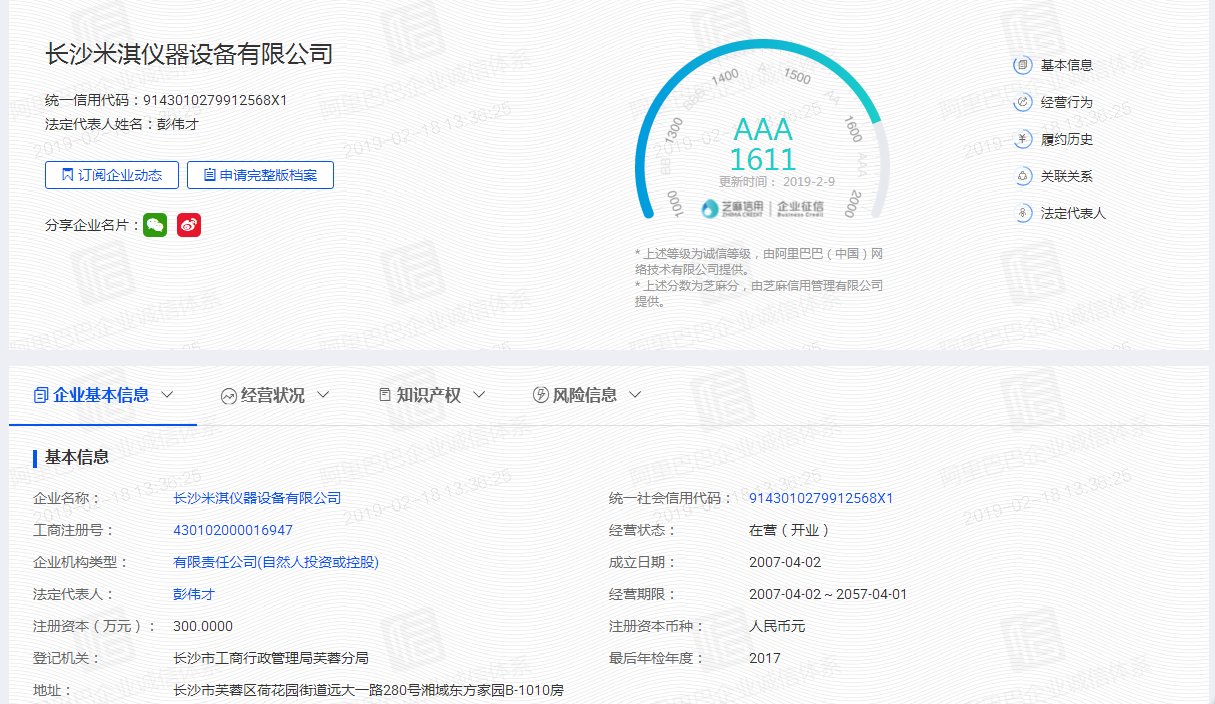The image size is (1215, 704).
Task: Expand the 知识产权 dropdown arrow
Action: [479, 394]
